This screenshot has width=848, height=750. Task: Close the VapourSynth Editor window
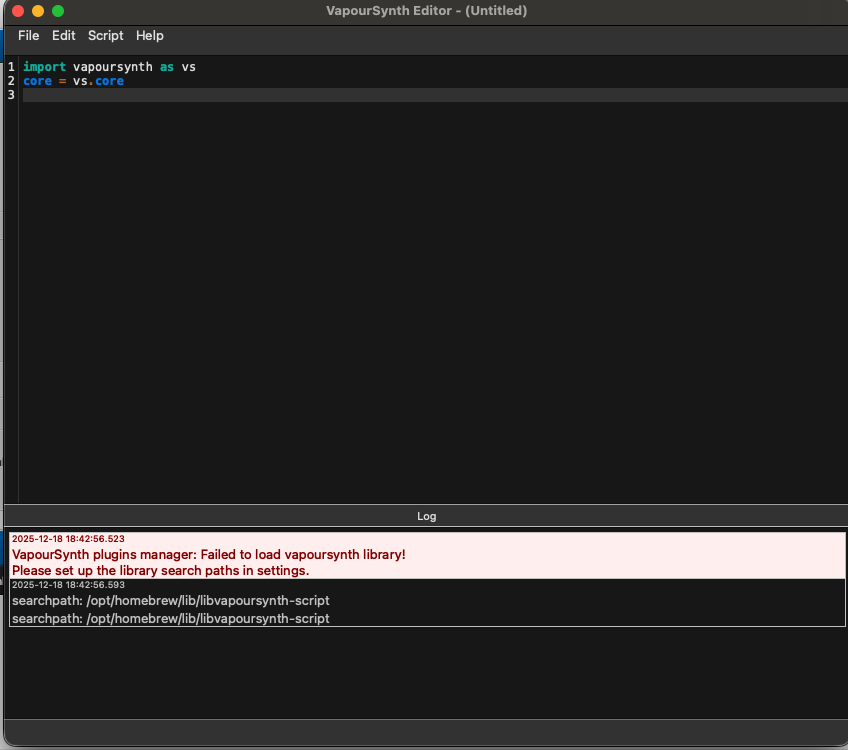18,11
